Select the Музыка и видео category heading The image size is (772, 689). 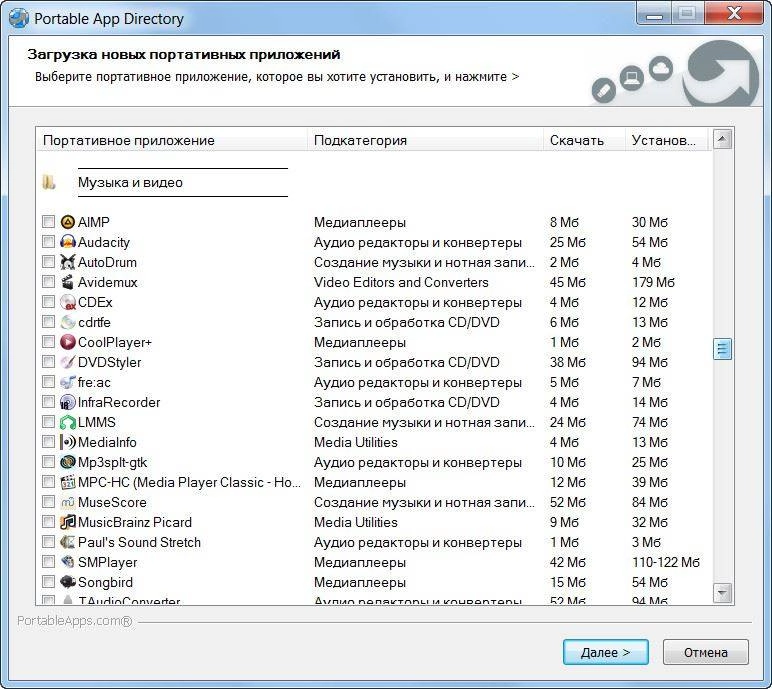[x=130, y=183]
